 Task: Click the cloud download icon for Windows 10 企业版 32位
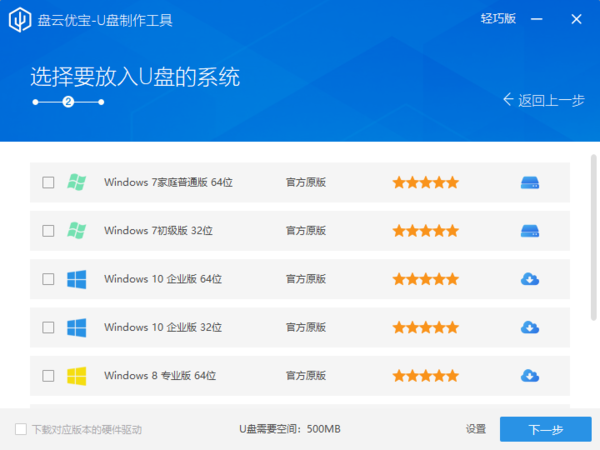coord(530,328)
